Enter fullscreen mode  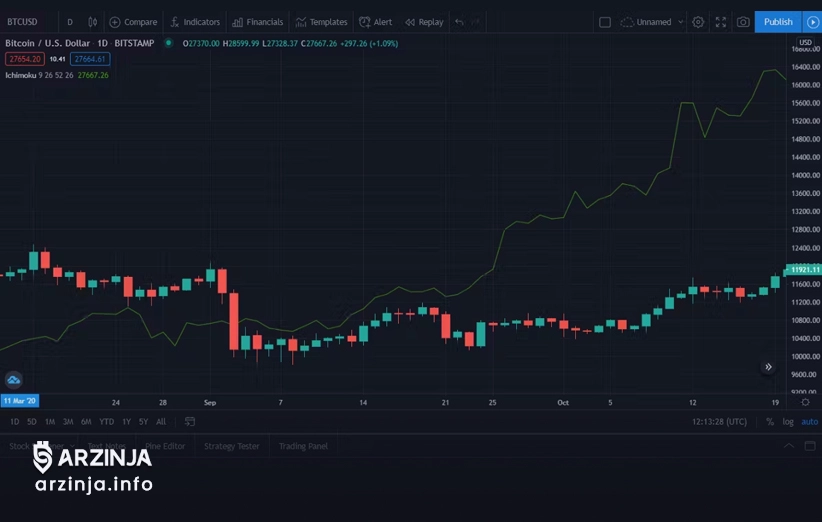coord(720,22)
